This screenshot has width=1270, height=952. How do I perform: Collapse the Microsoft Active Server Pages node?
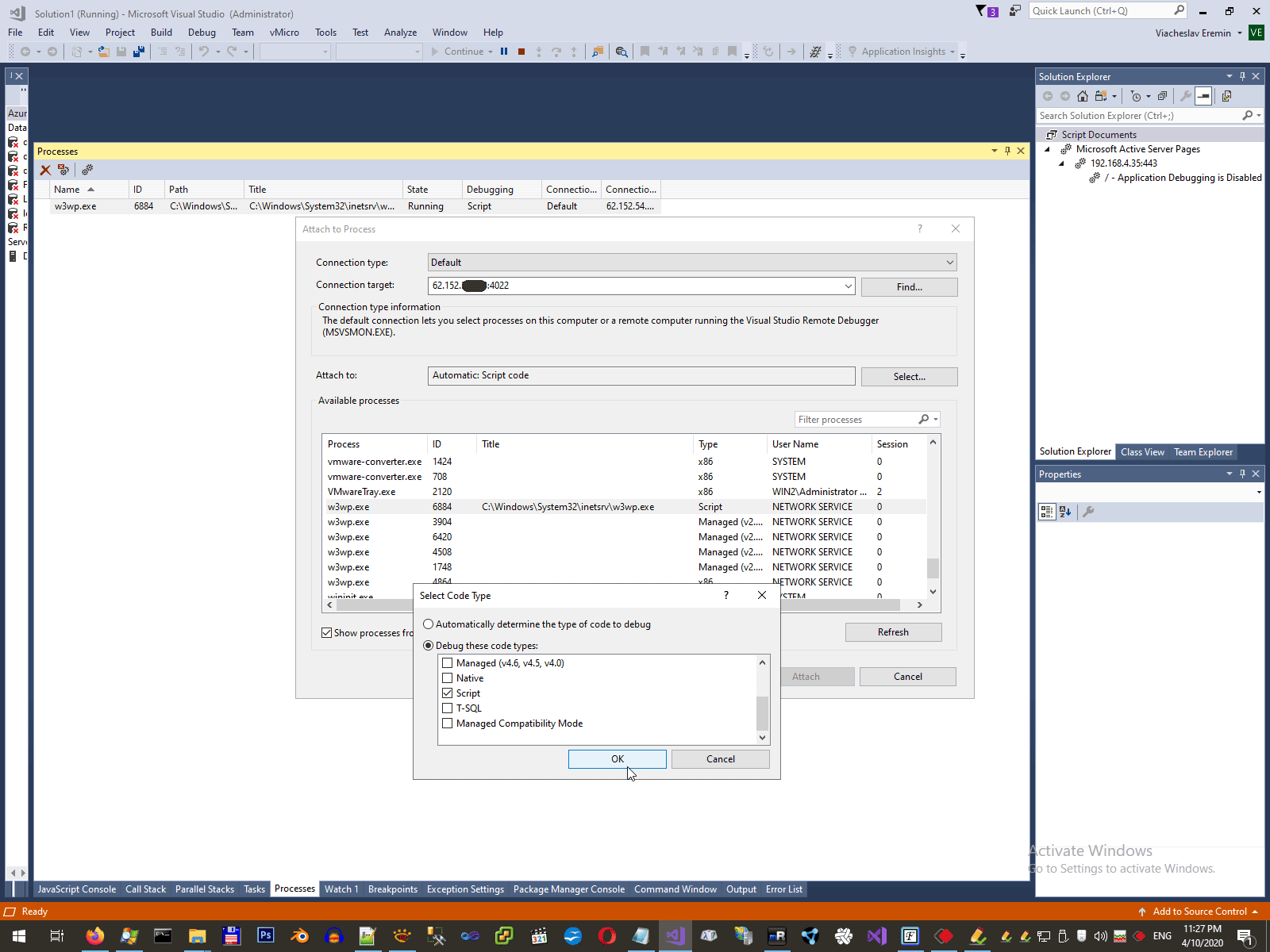click(x=1047, y=149)
